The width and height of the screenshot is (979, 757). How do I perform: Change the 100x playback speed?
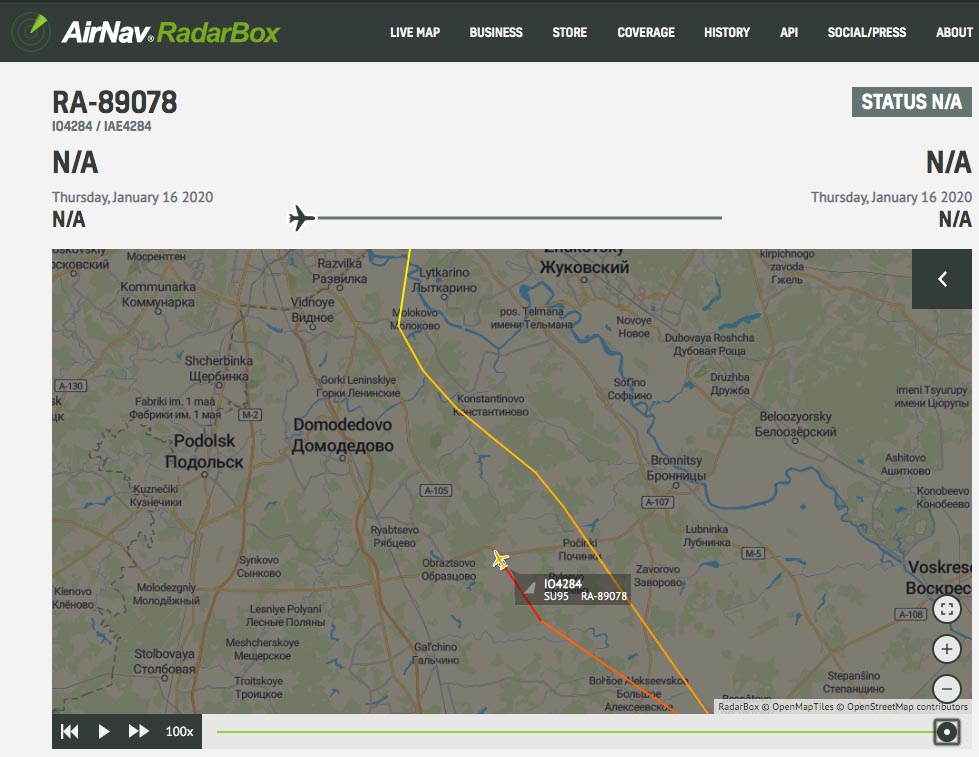(179, 731)
